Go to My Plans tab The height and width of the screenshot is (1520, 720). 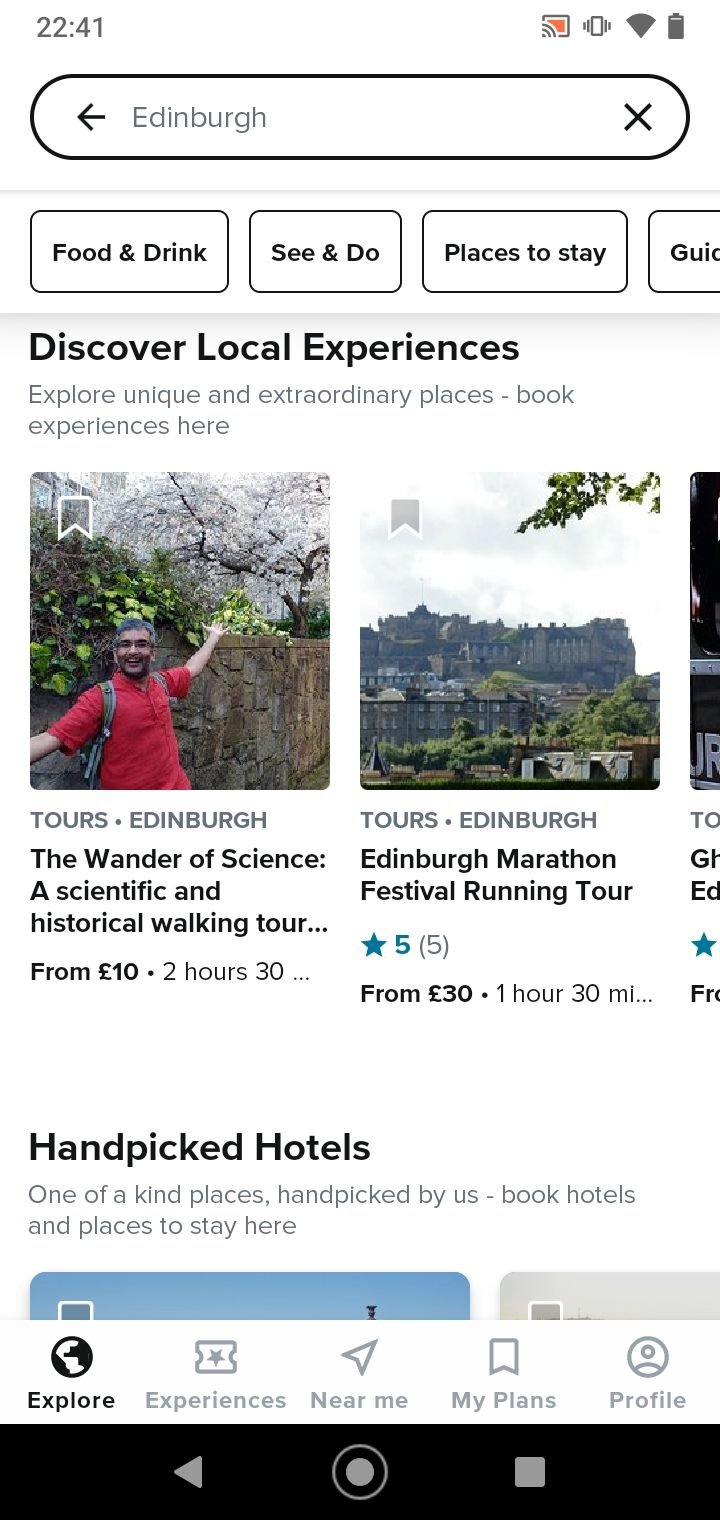(x=503, y=1374)
